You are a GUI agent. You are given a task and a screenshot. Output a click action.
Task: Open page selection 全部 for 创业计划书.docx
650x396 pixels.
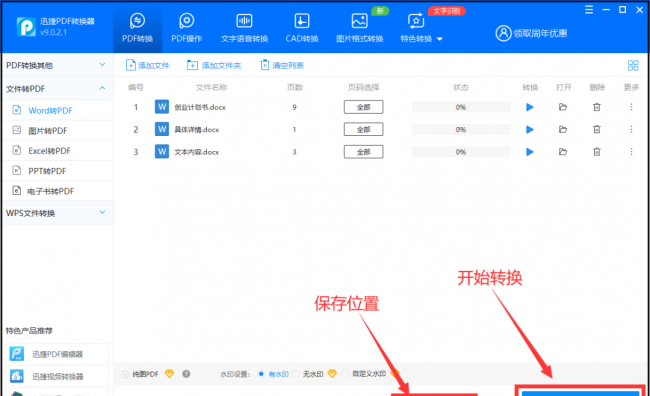[x=364, y=107]
